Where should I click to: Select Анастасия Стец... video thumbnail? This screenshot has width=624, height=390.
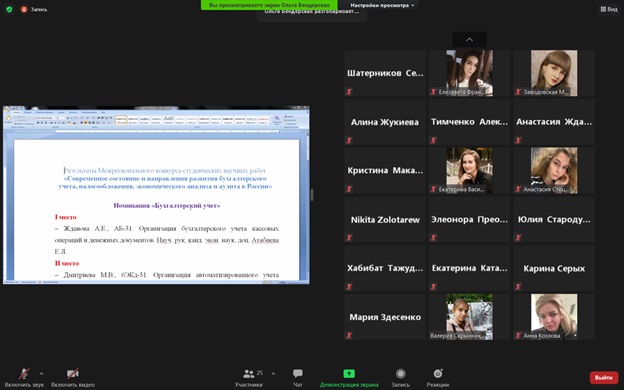click(554, 170)
